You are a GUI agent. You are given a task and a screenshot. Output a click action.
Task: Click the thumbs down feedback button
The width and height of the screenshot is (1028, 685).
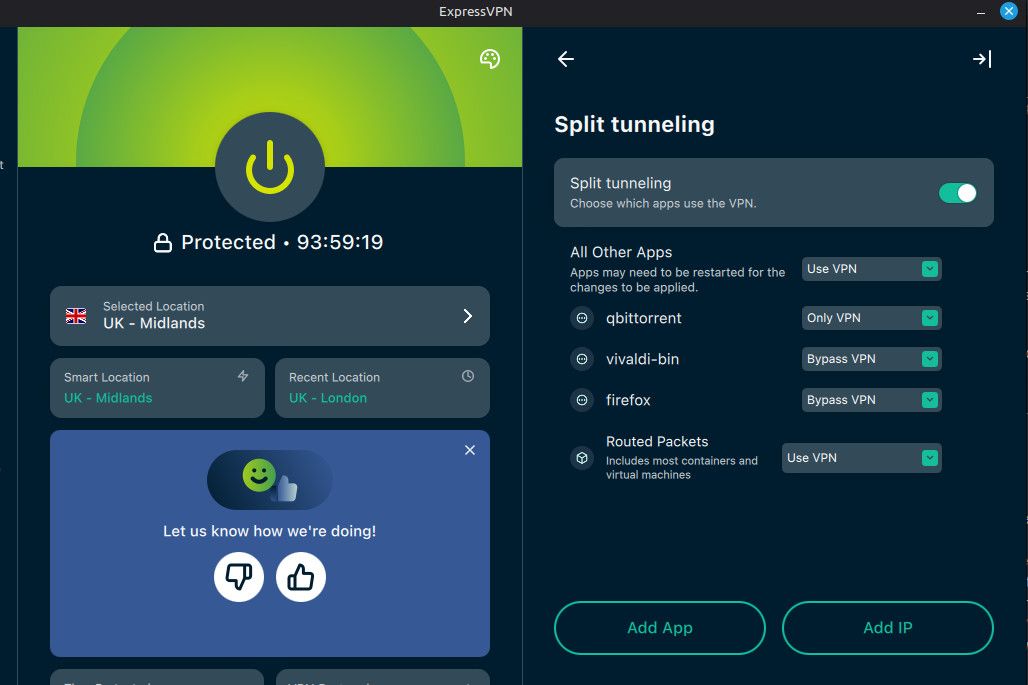[239, 577]
